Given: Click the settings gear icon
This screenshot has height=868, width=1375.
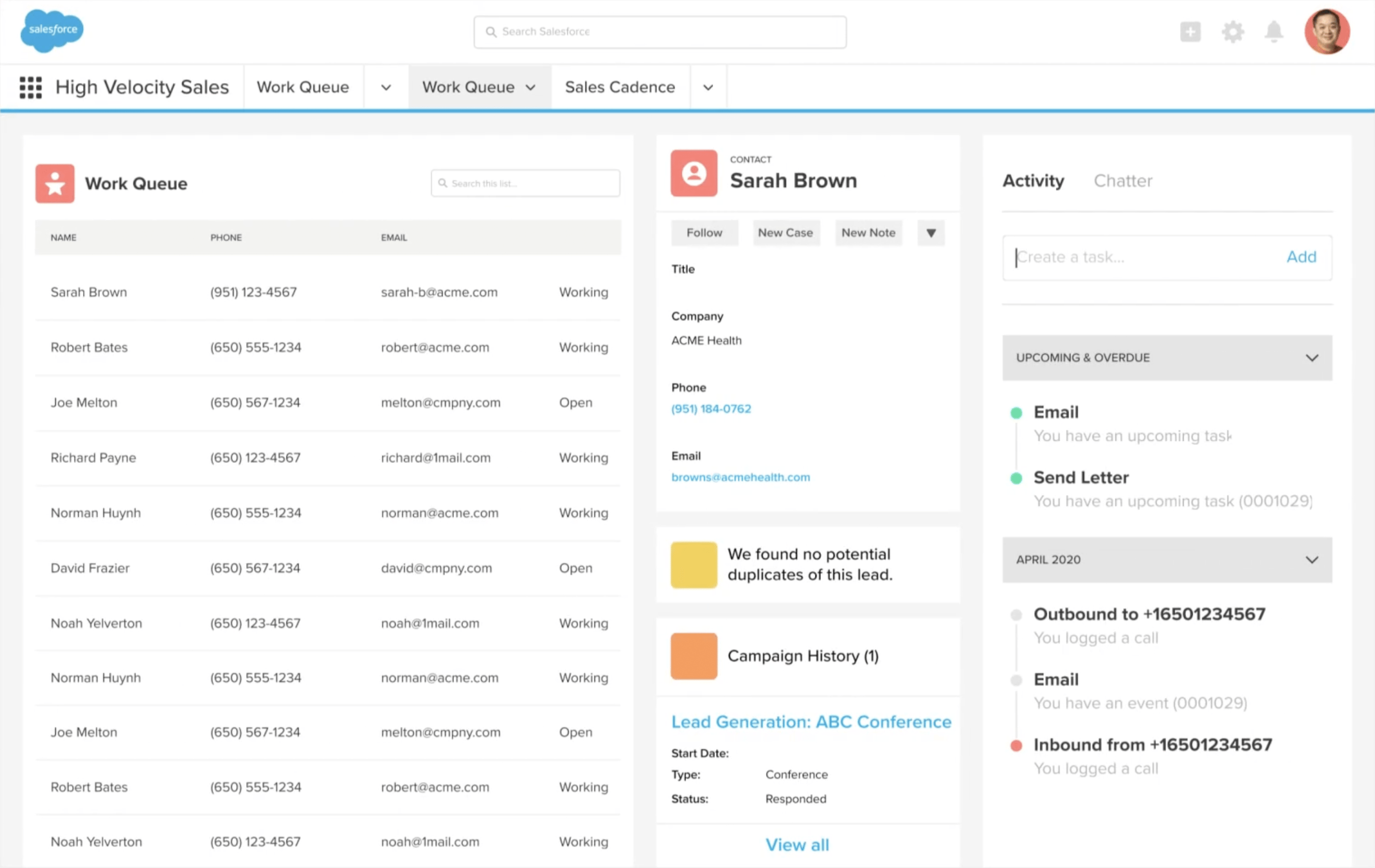Looking at the screenshot, I should tap(1231, 32).
